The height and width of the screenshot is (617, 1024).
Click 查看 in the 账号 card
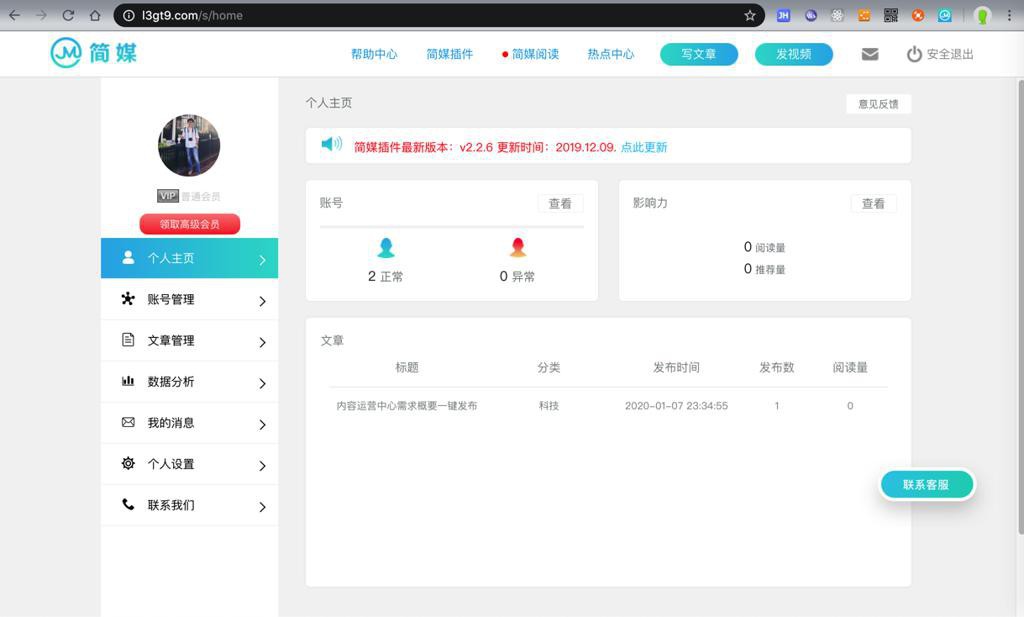coord(560,203)
